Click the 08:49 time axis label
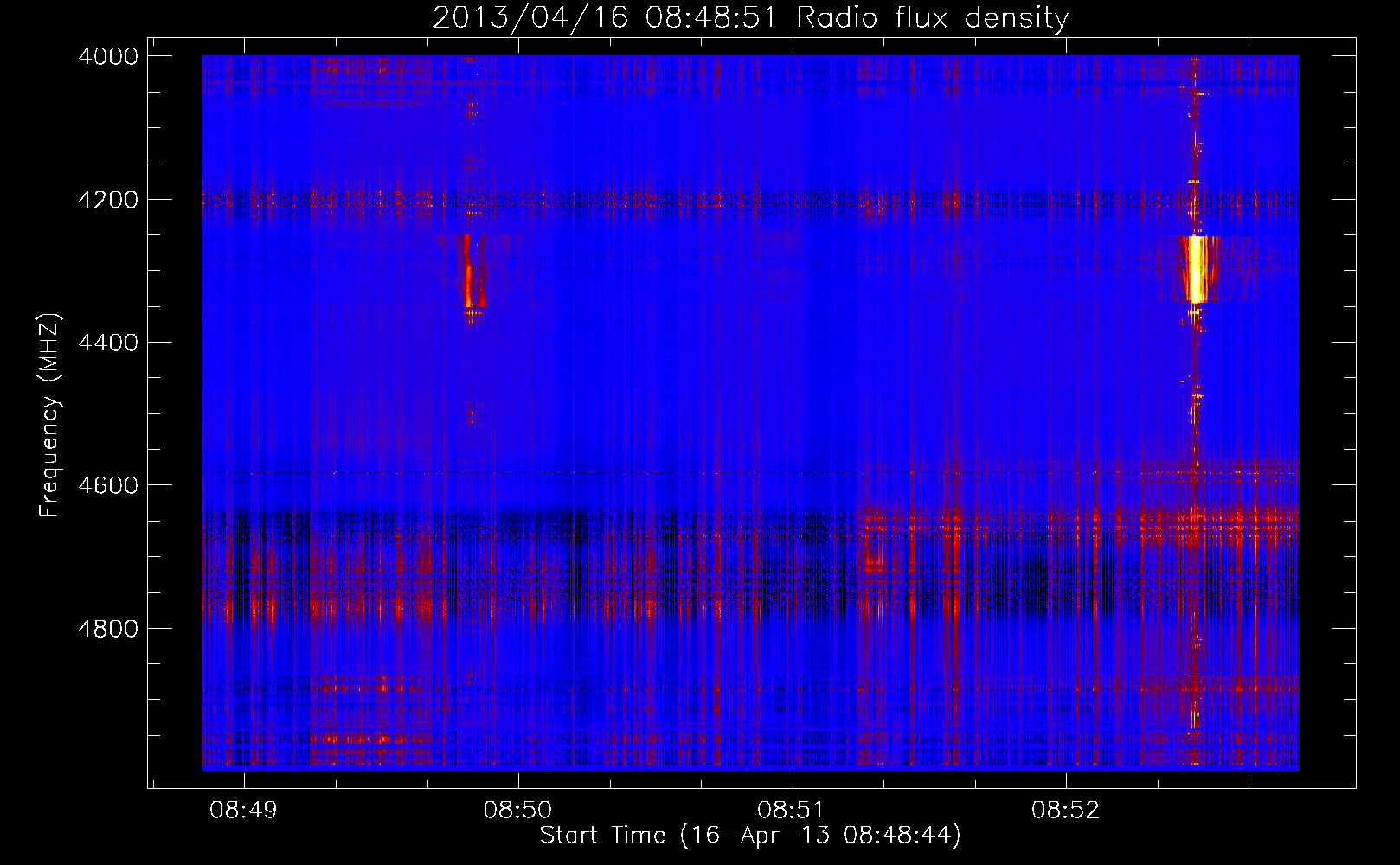 click(x=244, y=811)
